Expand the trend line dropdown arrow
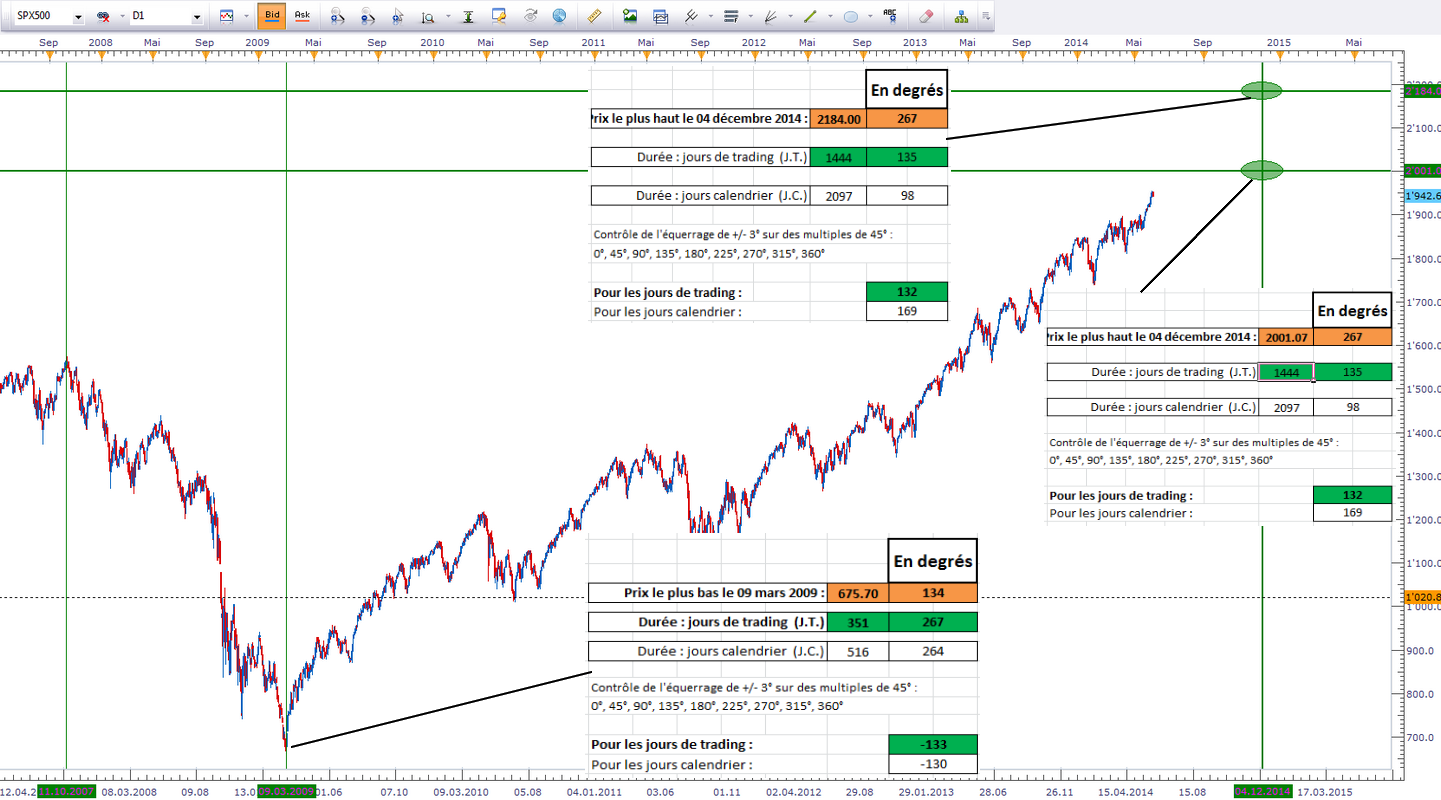 click(830, 17)
